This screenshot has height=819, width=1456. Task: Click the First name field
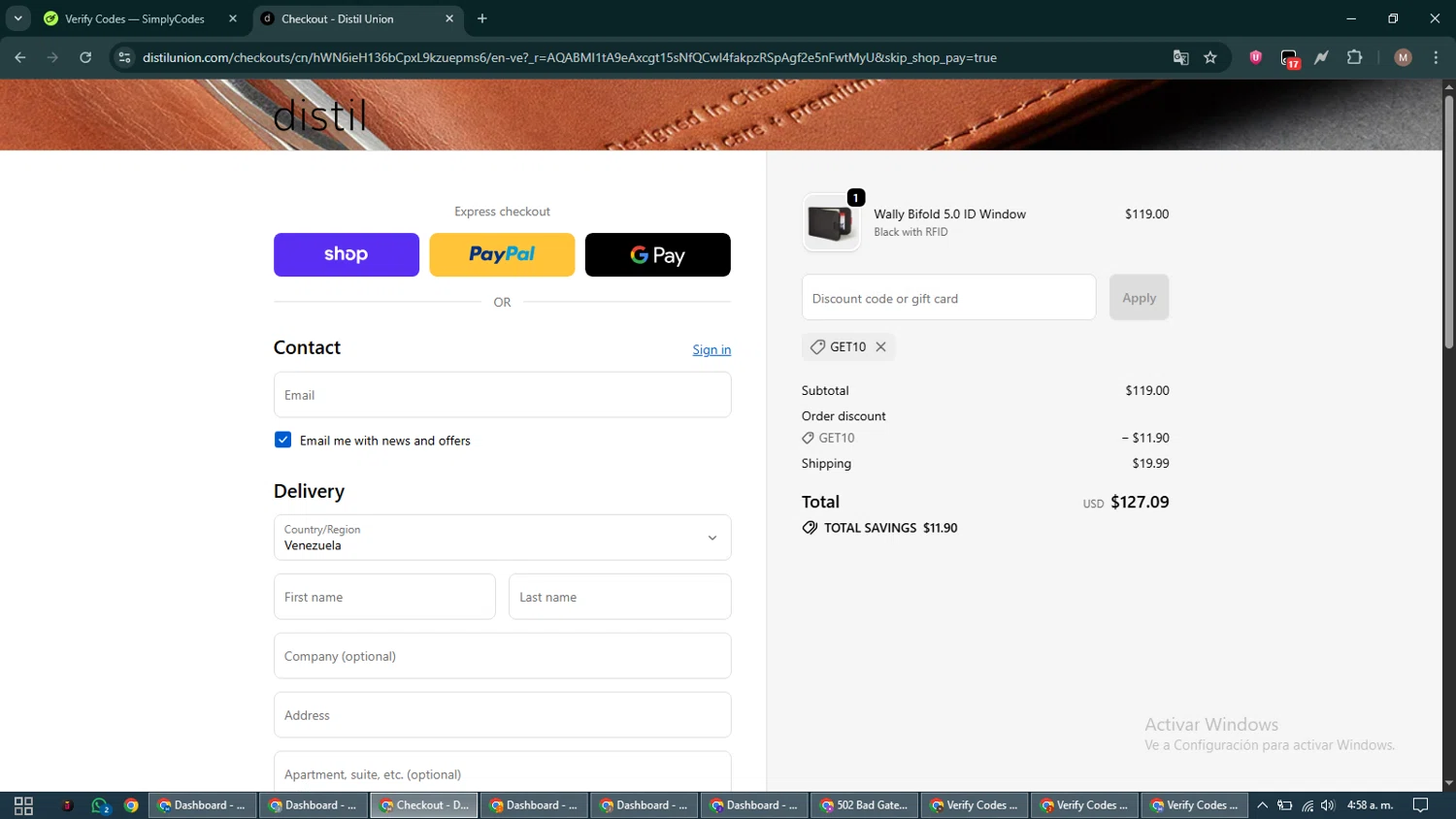[384, 597]
